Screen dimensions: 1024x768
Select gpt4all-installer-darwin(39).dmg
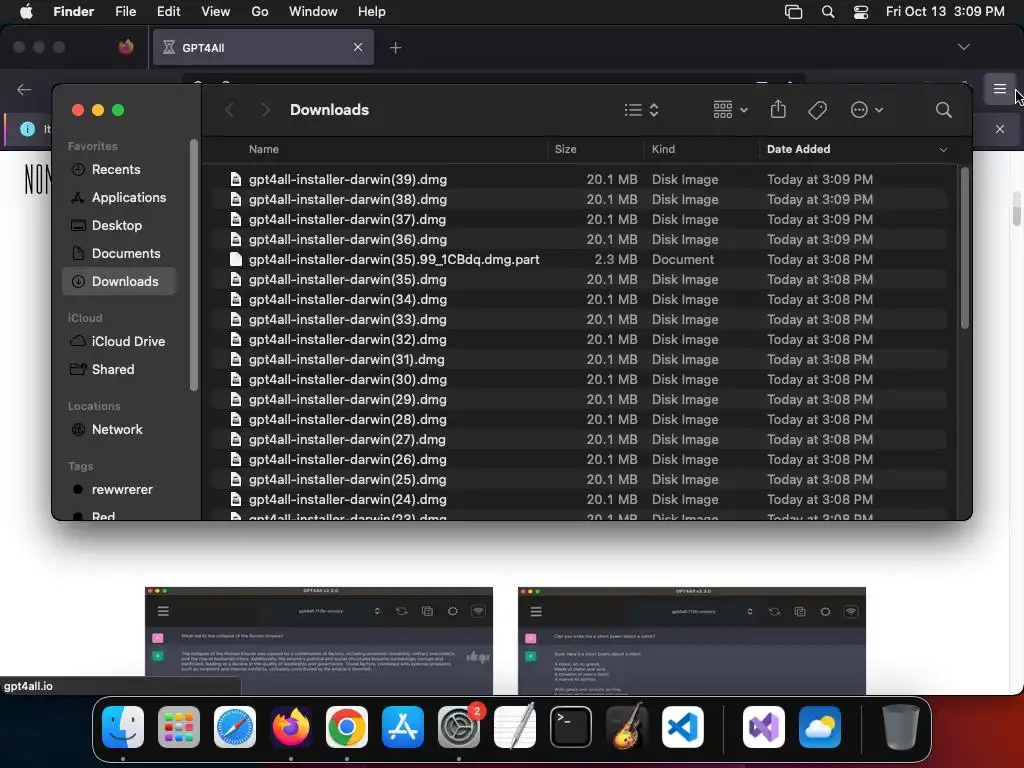click(580, 180)
